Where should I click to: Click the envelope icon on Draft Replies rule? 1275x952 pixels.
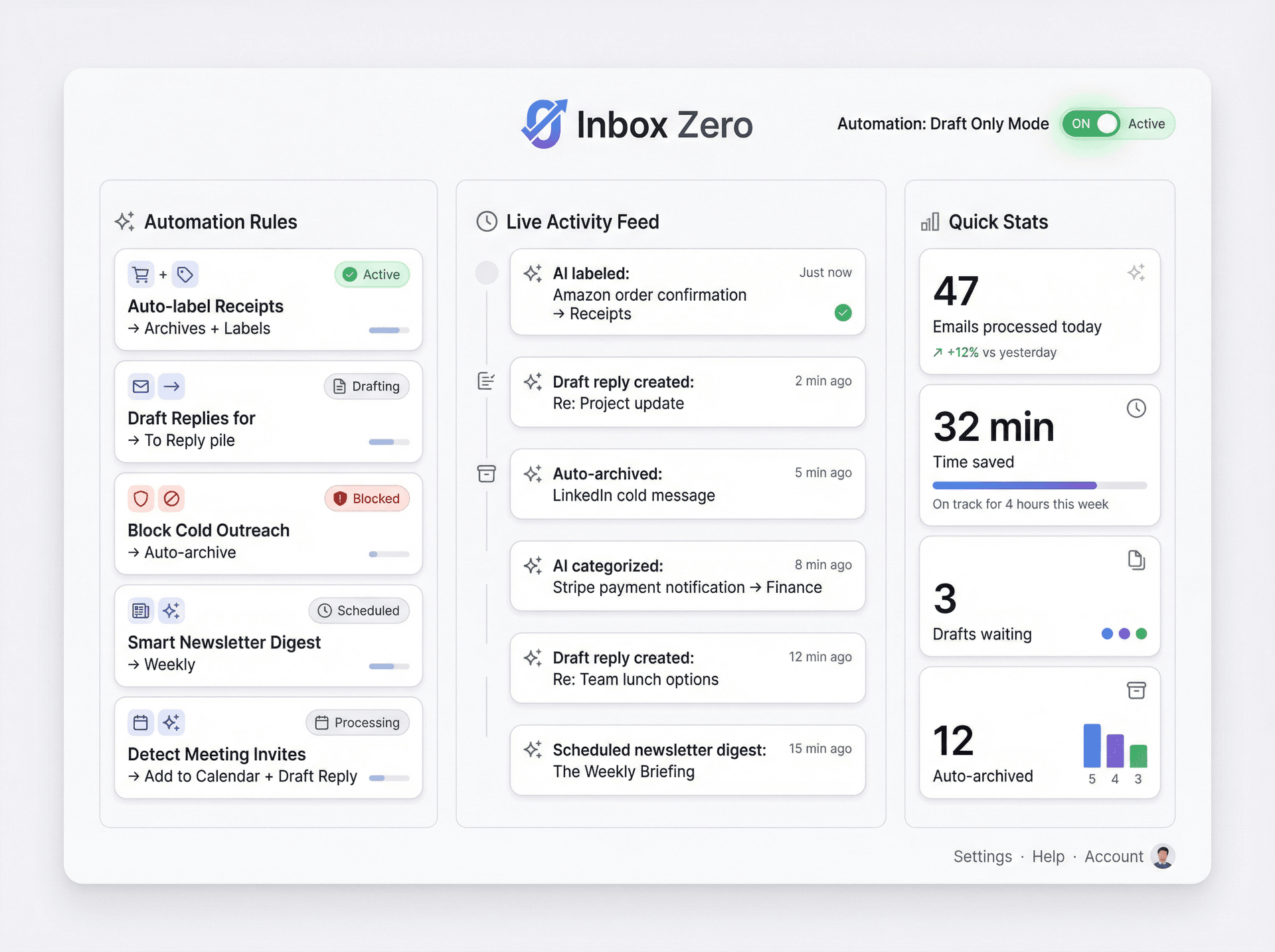pos(141,386)
